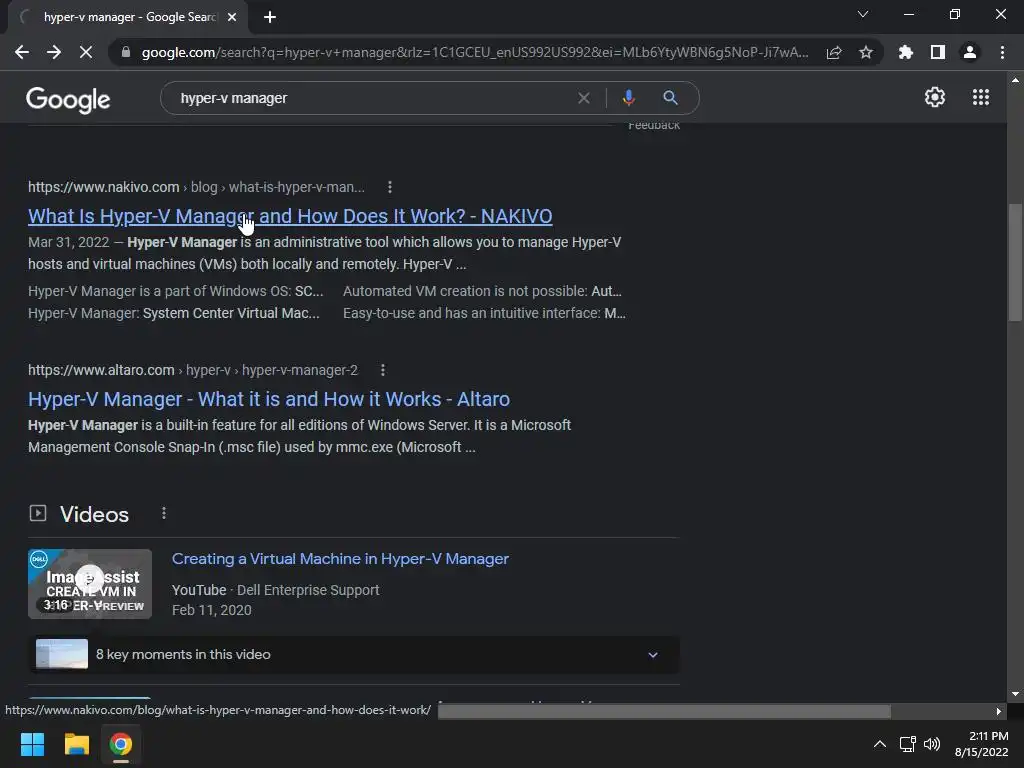1024x768 pixels.
Task: Click Easy-to-use intuitive interface snippet
Action: click(484, 313)
